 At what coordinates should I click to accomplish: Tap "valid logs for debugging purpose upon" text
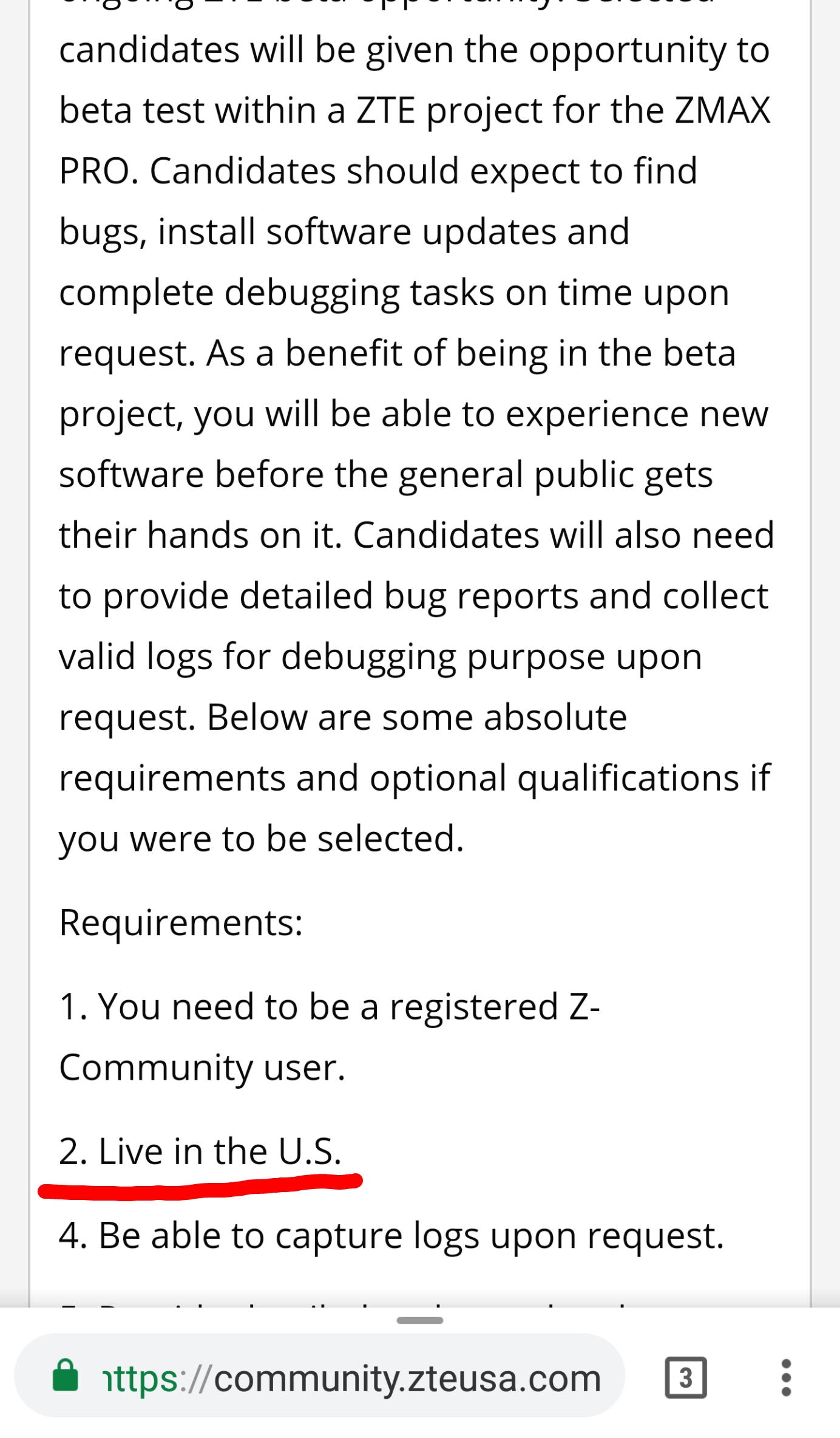coord(381,658)
